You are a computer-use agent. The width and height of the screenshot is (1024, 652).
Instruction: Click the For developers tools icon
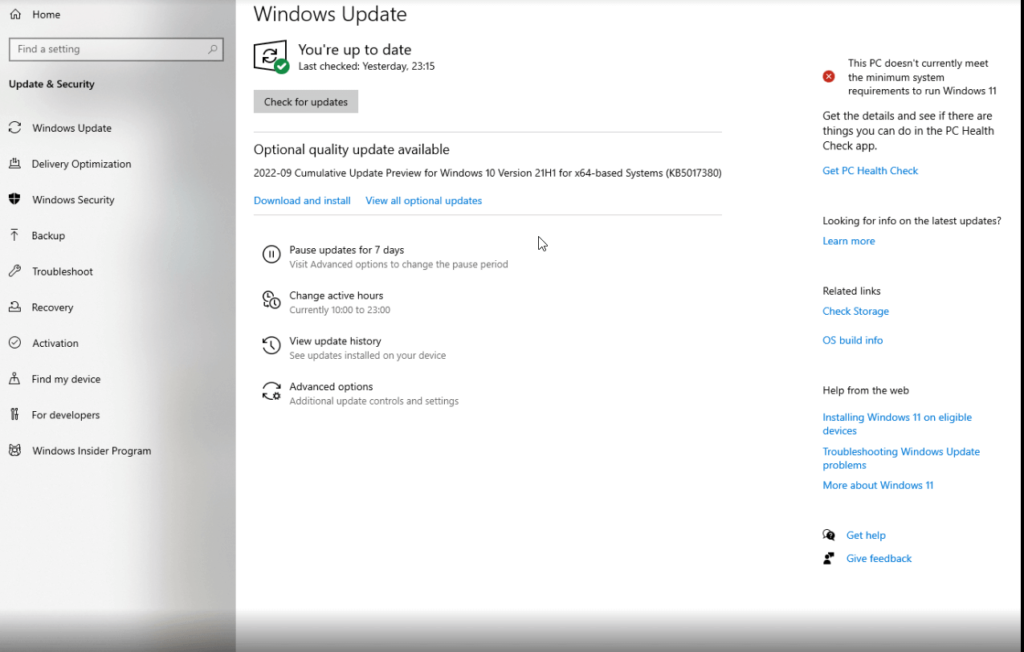click(14, 414)
